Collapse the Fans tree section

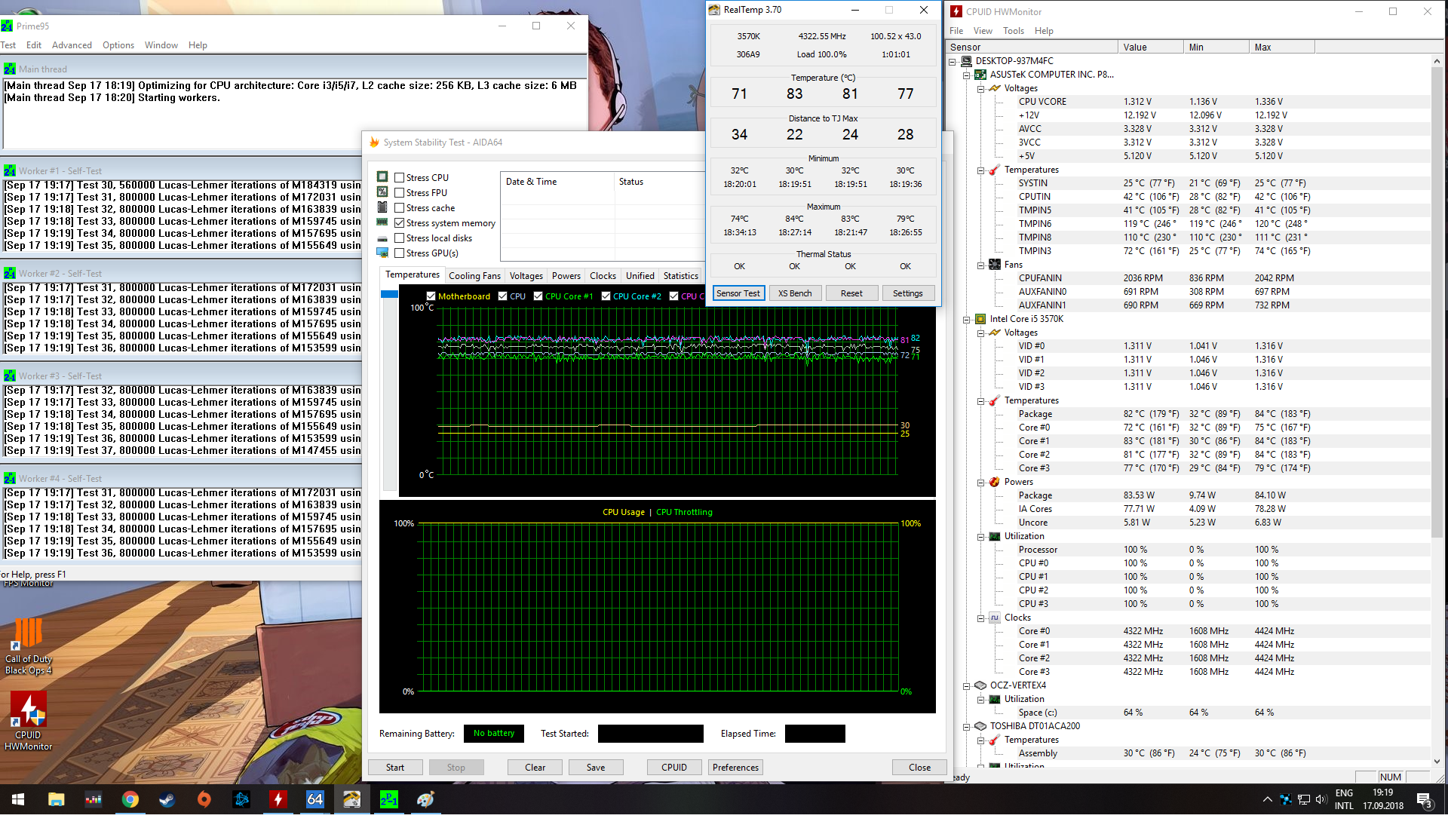[x=980, y=265]
